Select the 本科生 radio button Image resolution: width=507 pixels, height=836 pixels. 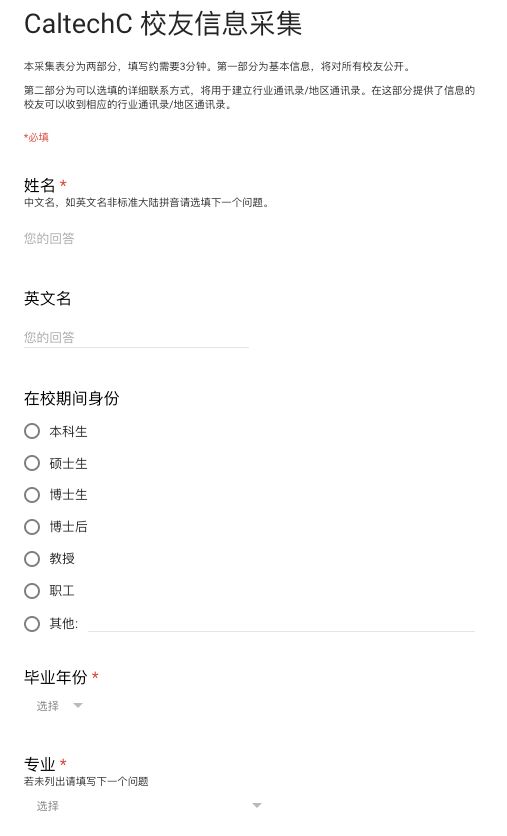click(x=32, y=431)
